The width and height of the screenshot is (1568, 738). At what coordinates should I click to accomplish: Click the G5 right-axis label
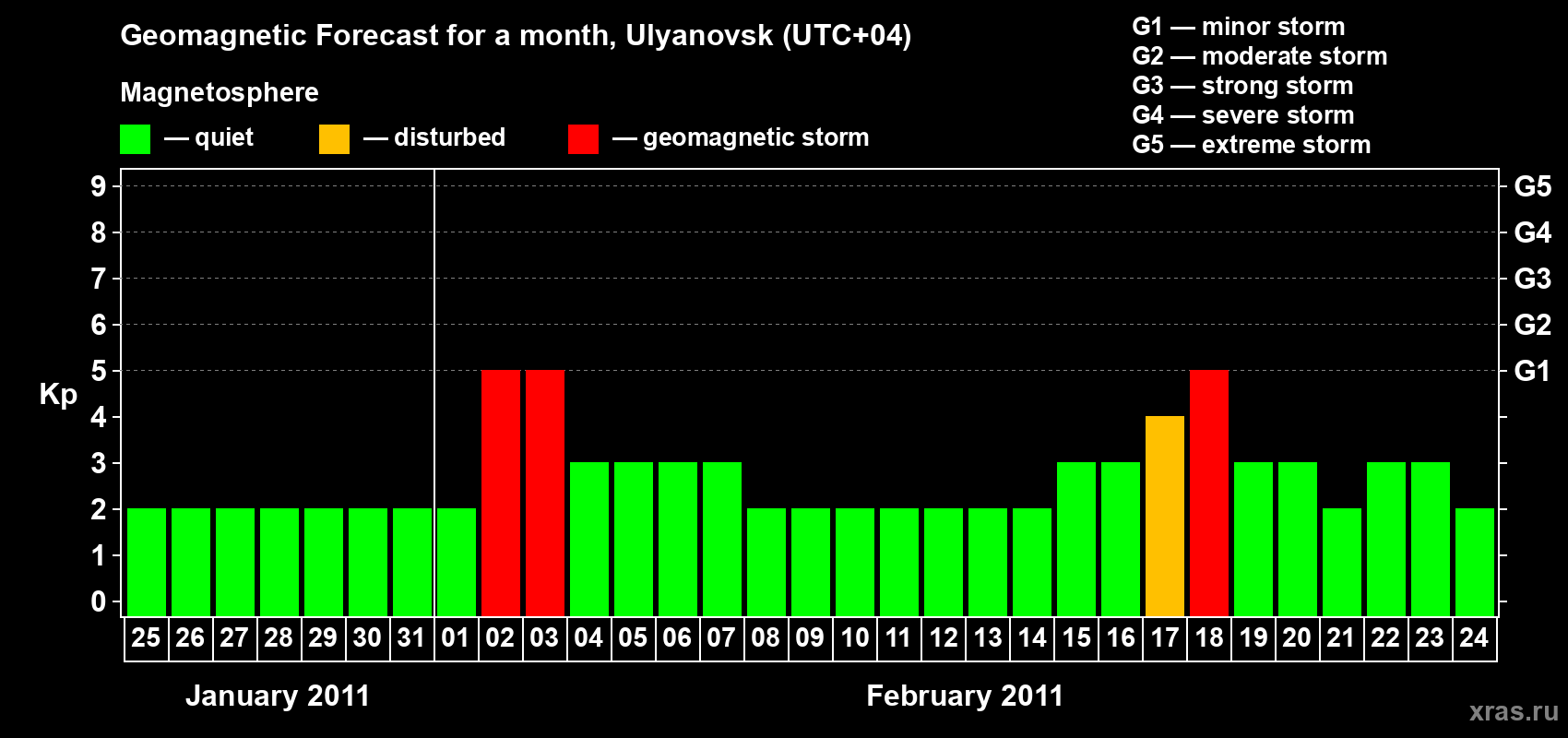click(1533, 186)
